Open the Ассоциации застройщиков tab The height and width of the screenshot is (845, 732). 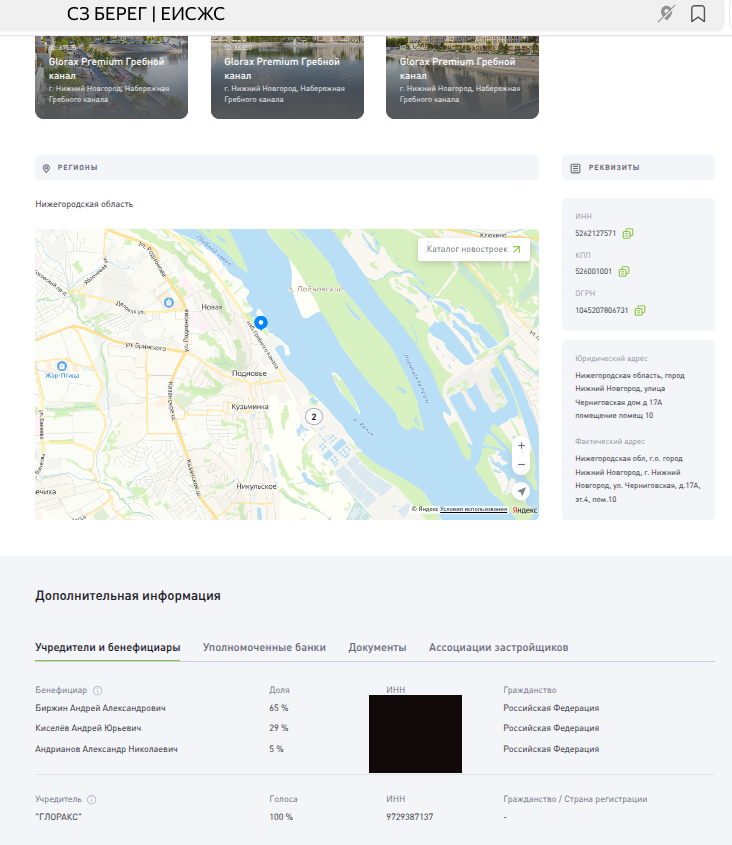coord(498,647)
